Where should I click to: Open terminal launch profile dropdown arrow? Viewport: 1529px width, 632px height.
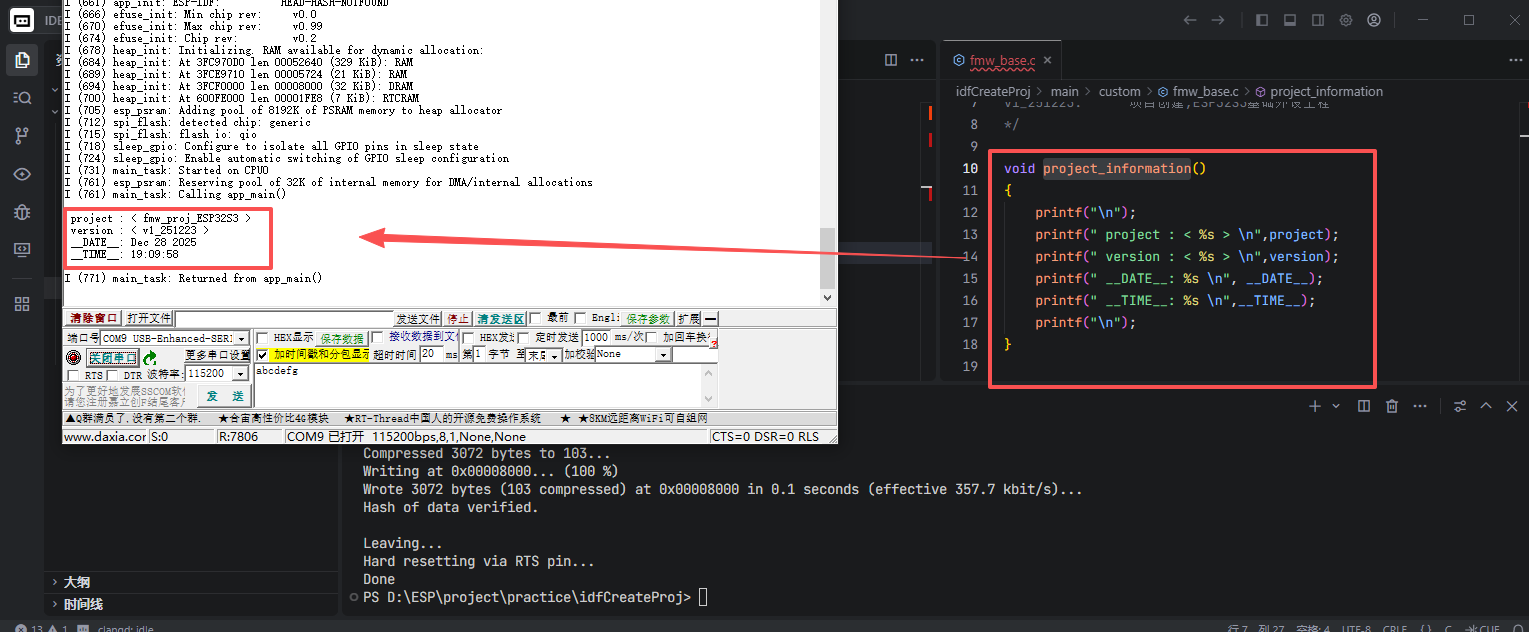(x=1336, y=406)
